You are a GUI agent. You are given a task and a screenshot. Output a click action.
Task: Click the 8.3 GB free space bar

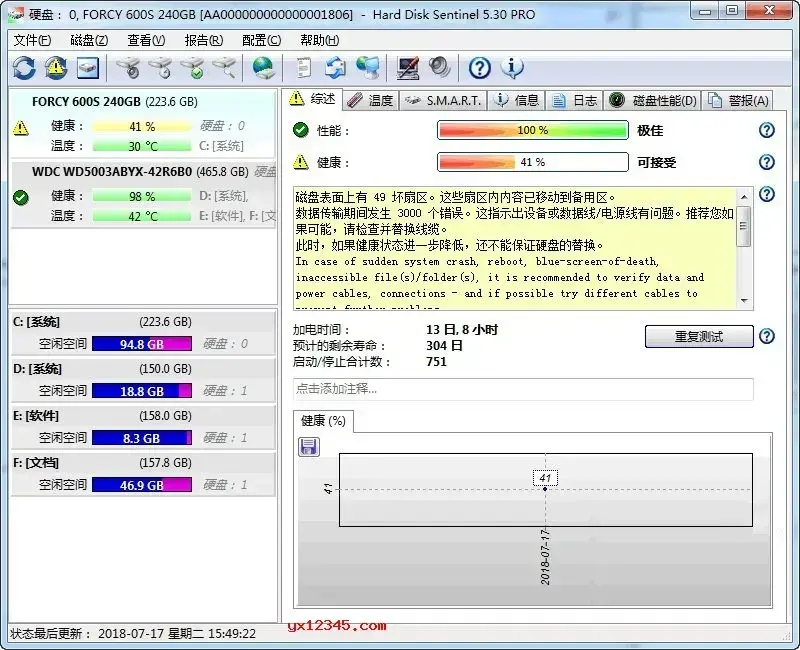[x=142, y=438]
